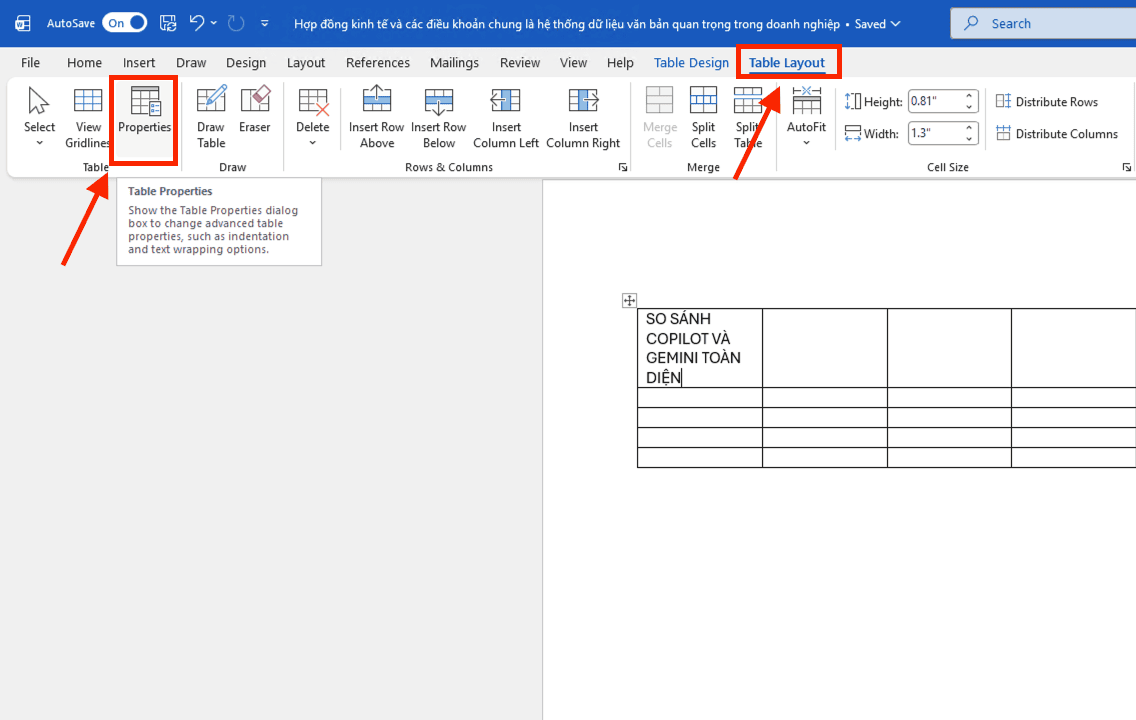Viewport: 1136px width, 720px height.
Task: Click the Save icon in title bar
Action: [168, 23]
